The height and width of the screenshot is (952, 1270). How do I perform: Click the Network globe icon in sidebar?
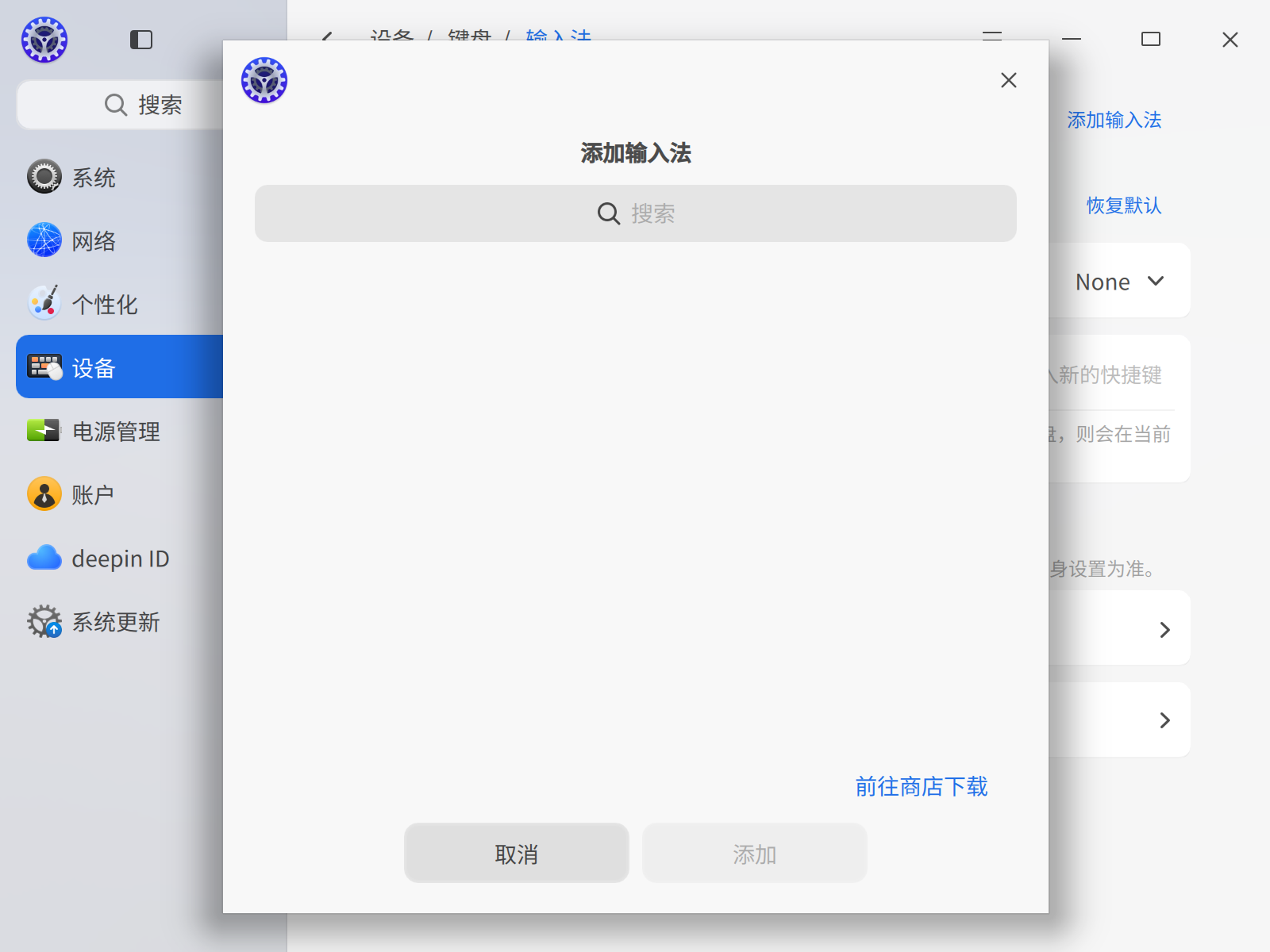coord(44,240)
